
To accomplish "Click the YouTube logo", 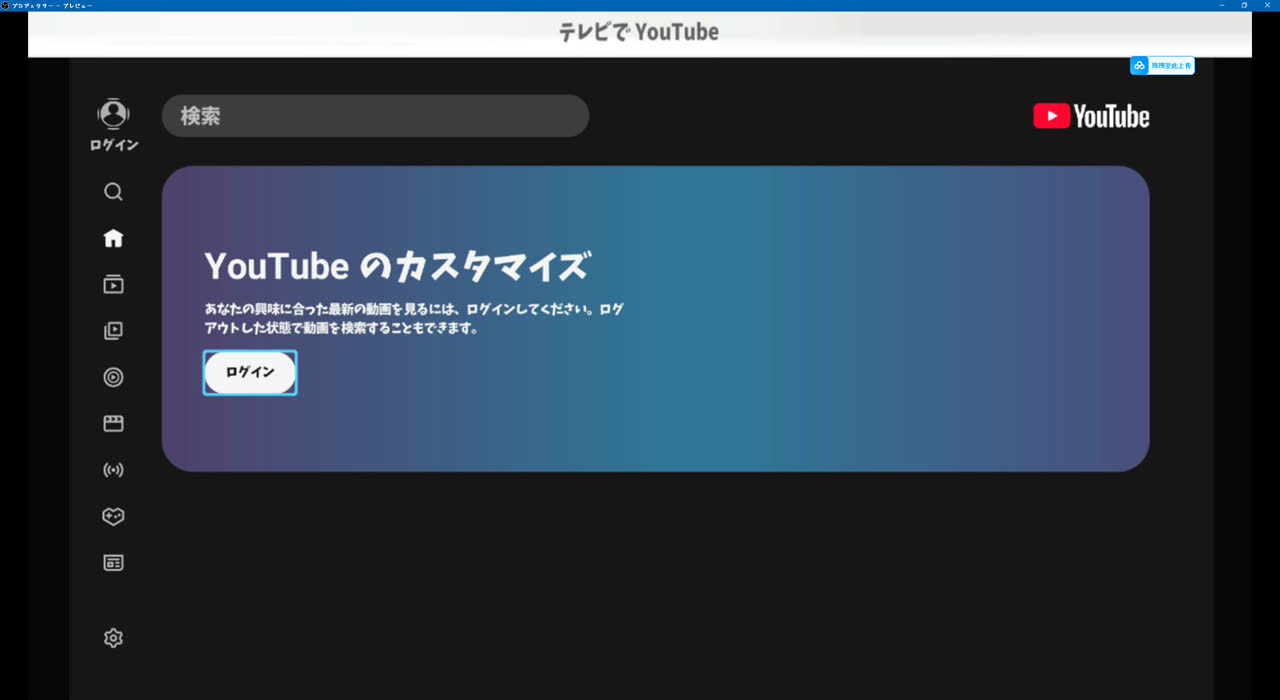I will pyautogui.click(x=1091, y=117).
